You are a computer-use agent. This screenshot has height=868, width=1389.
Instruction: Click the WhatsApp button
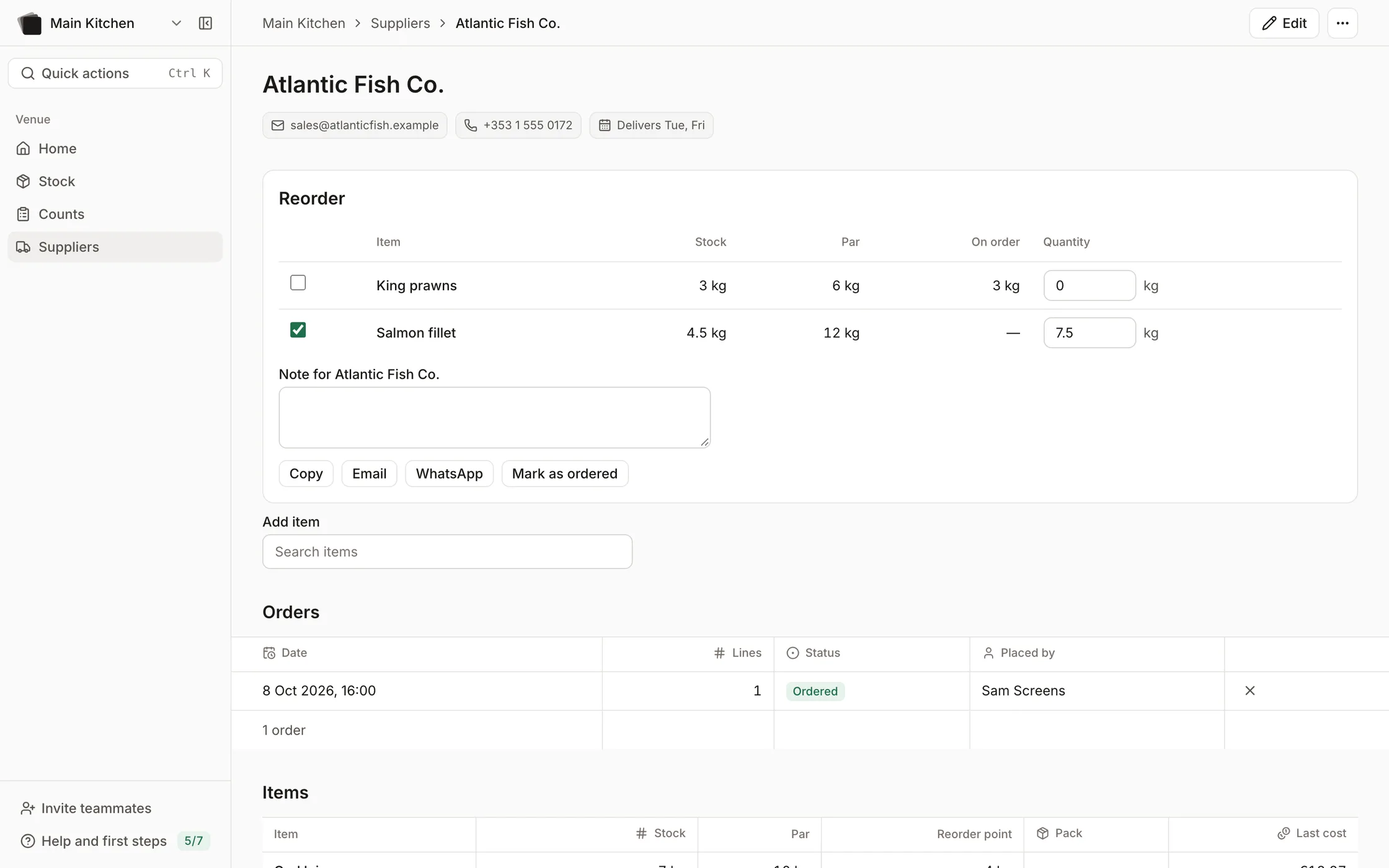pos(450,474)
